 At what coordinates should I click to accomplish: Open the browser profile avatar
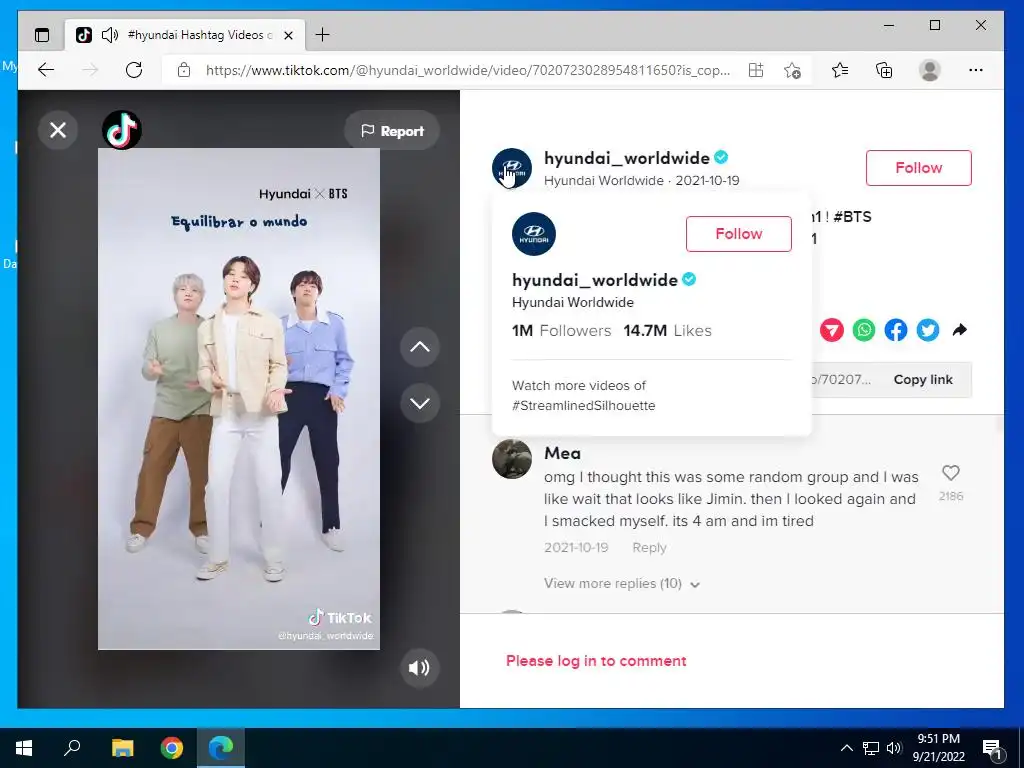[x=929, y=70]
